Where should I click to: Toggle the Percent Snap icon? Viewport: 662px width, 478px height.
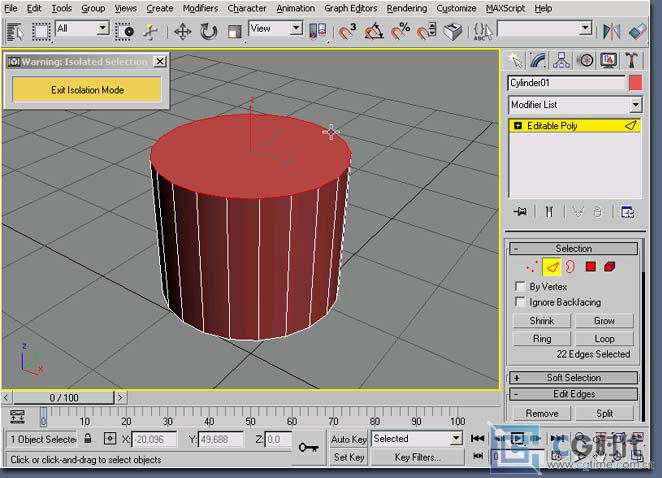[400, 32]
